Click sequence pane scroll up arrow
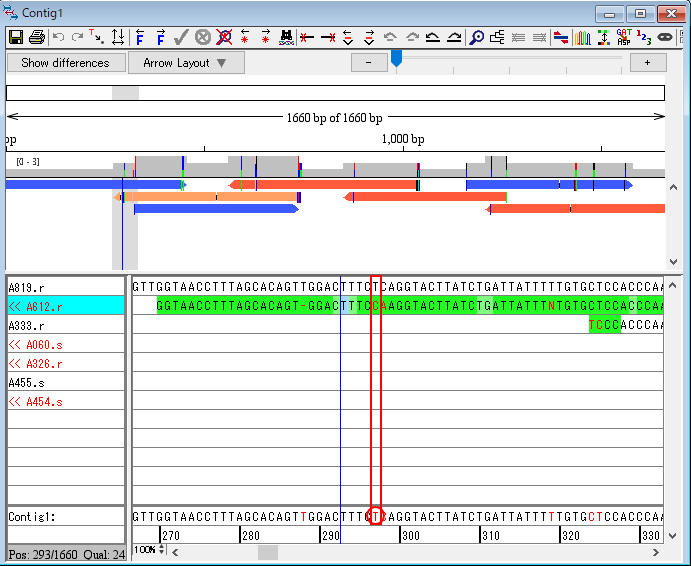This screenshot has width=691, height=566. coord(672,286)
